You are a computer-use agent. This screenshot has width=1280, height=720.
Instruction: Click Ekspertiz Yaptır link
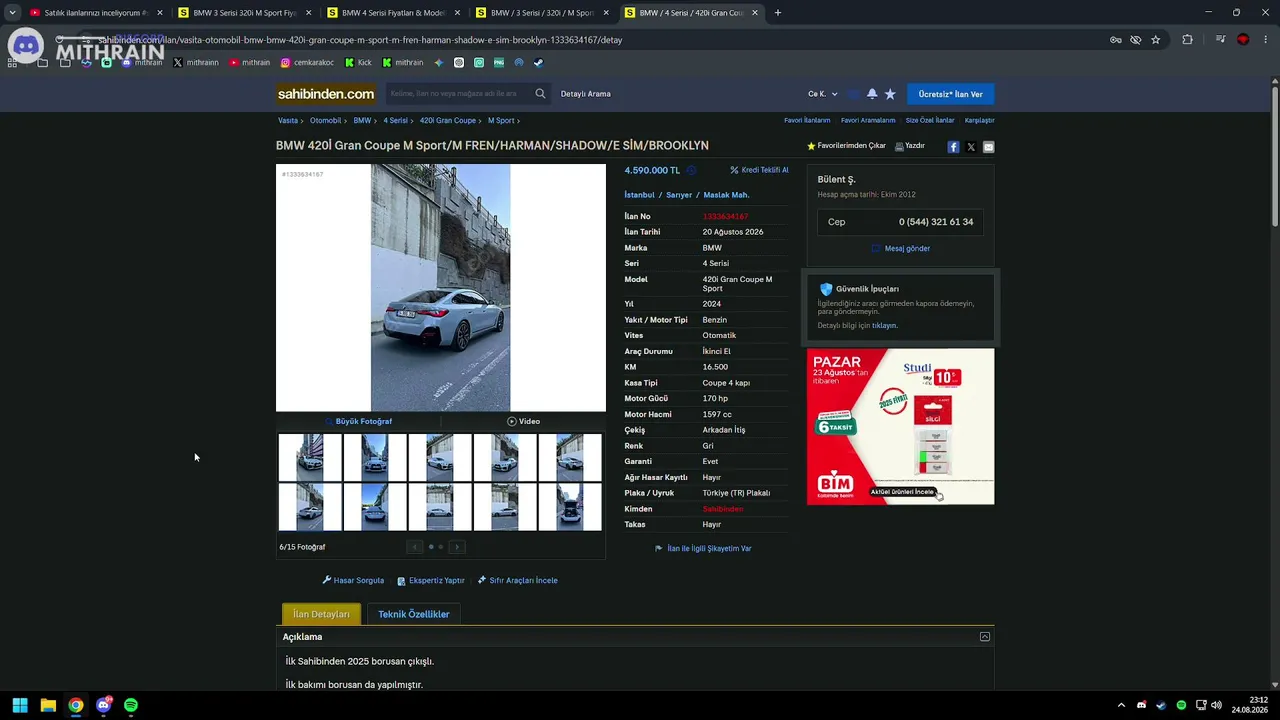(431, 580)
